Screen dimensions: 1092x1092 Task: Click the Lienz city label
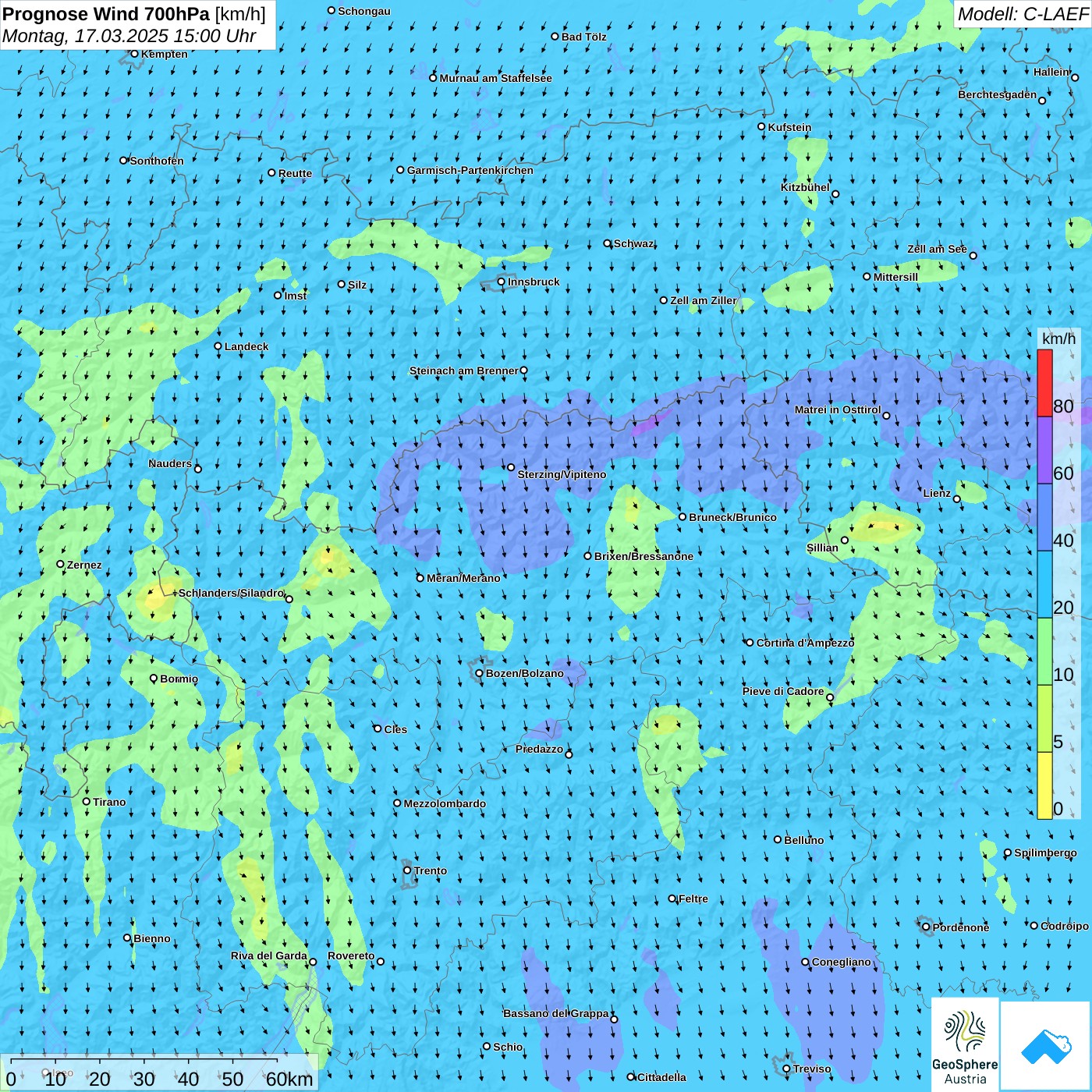point(937,493)
